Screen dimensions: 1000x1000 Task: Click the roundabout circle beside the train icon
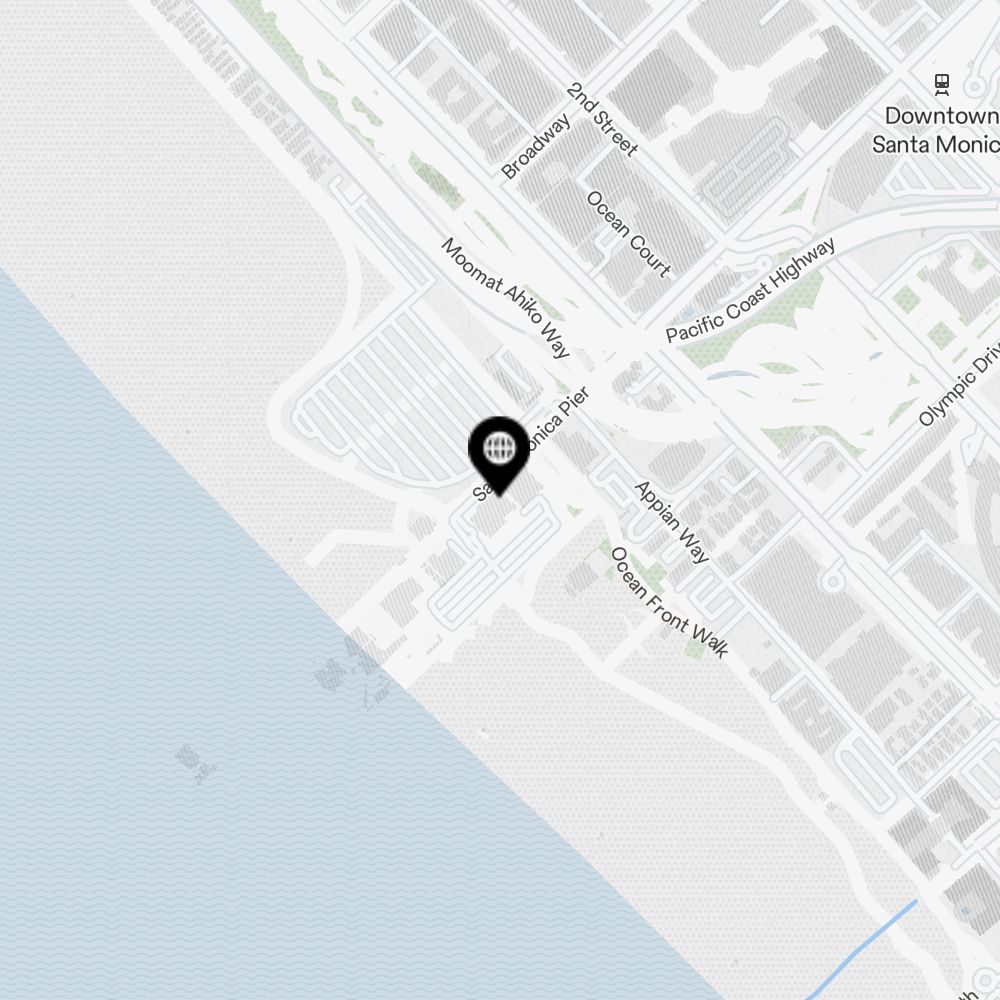click(x=974, y=86)
